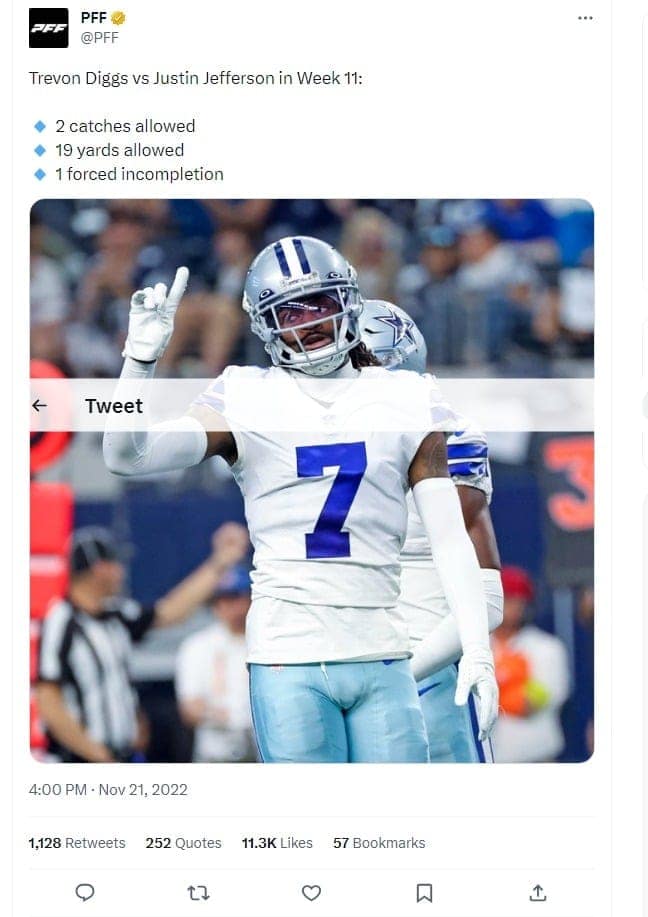Open the three-dot more options menu
Screen dimensions: 648x917
point(585,18)
